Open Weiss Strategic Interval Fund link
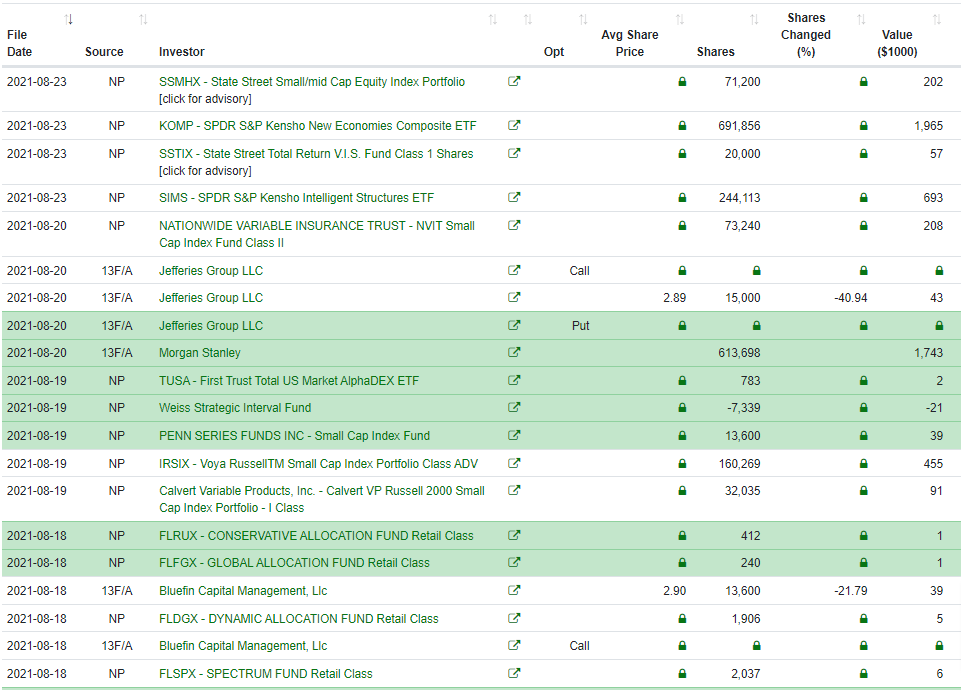 coord(235,408)
